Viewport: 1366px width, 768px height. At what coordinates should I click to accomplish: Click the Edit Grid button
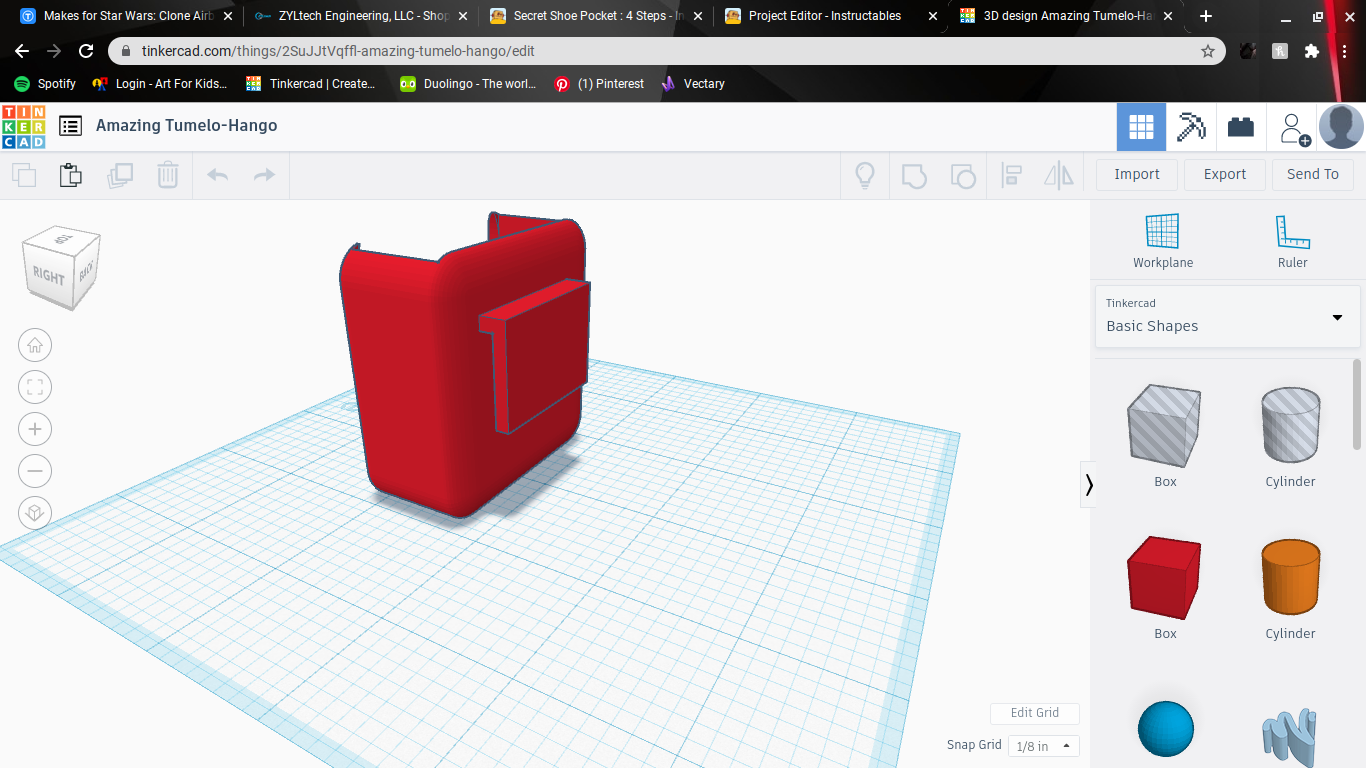[x=1035, y=713]
